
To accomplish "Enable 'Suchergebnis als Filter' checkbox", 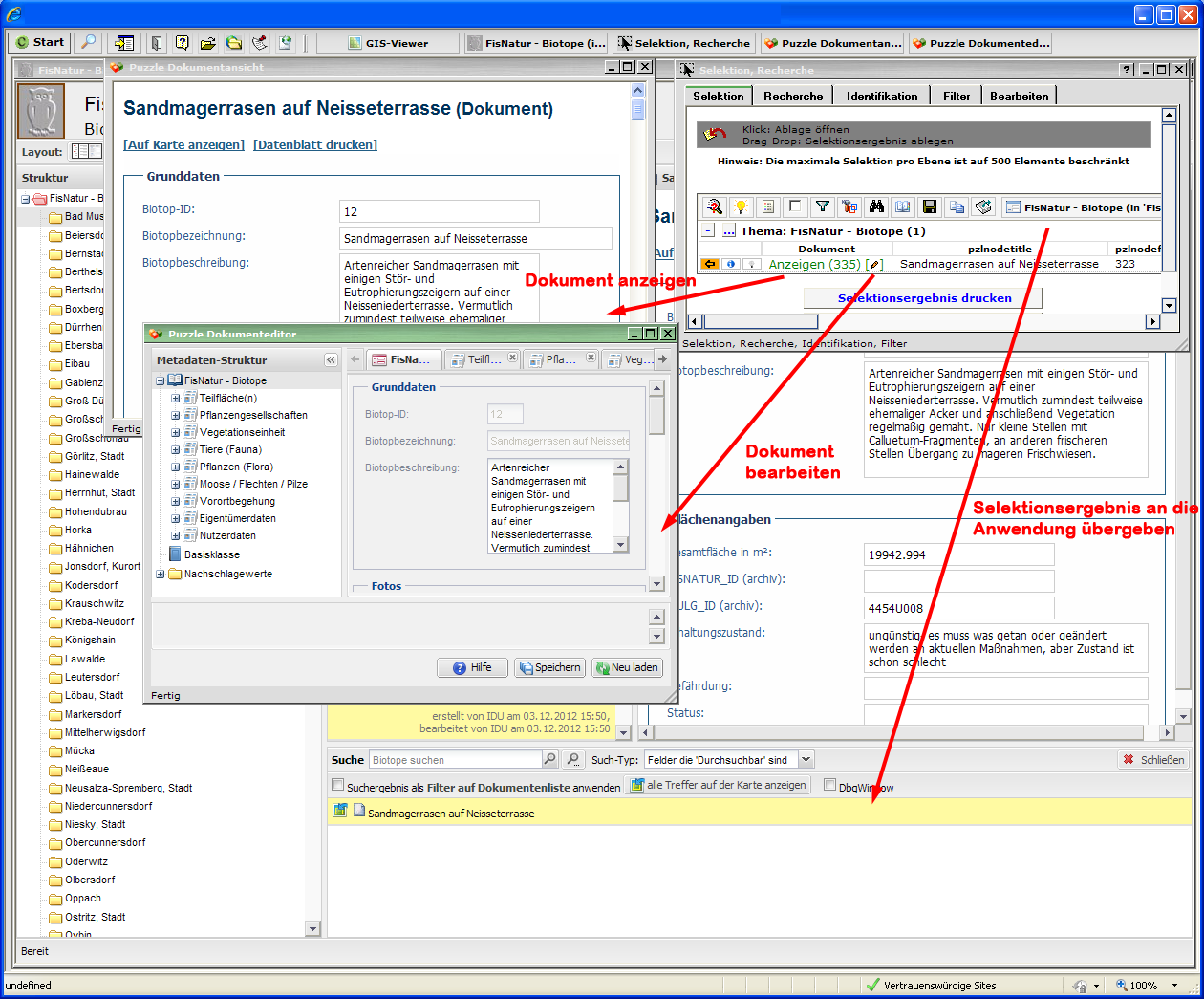I will tap(337, 786).
